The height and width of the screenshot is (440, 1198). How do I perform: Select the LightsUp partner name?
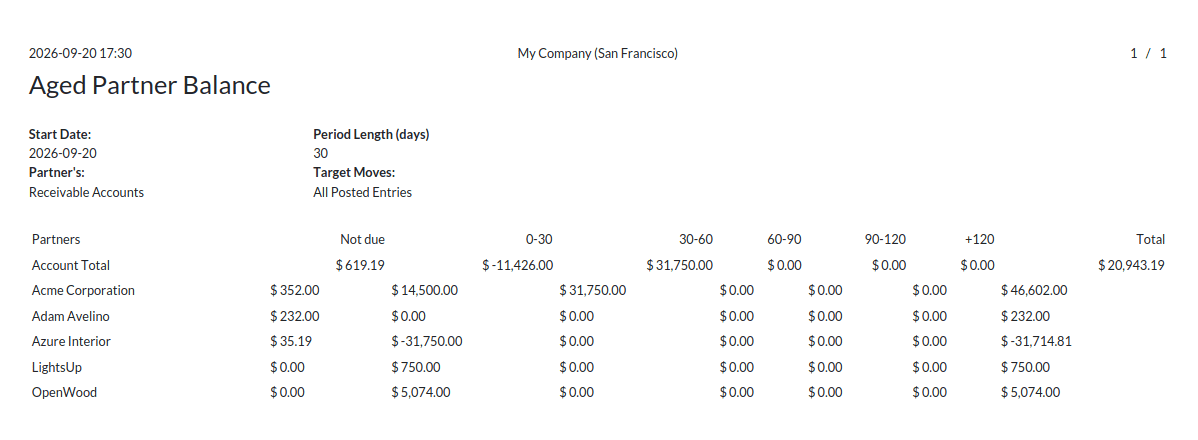(57, 367)
